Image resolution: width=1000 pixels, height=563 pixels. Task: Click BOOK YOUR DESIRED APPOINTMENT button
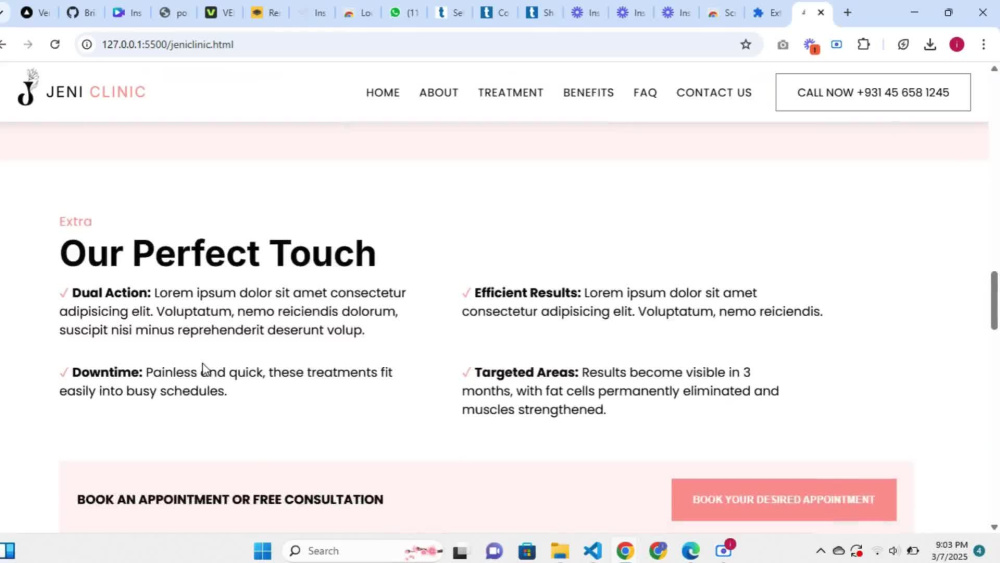pos(784,500)
